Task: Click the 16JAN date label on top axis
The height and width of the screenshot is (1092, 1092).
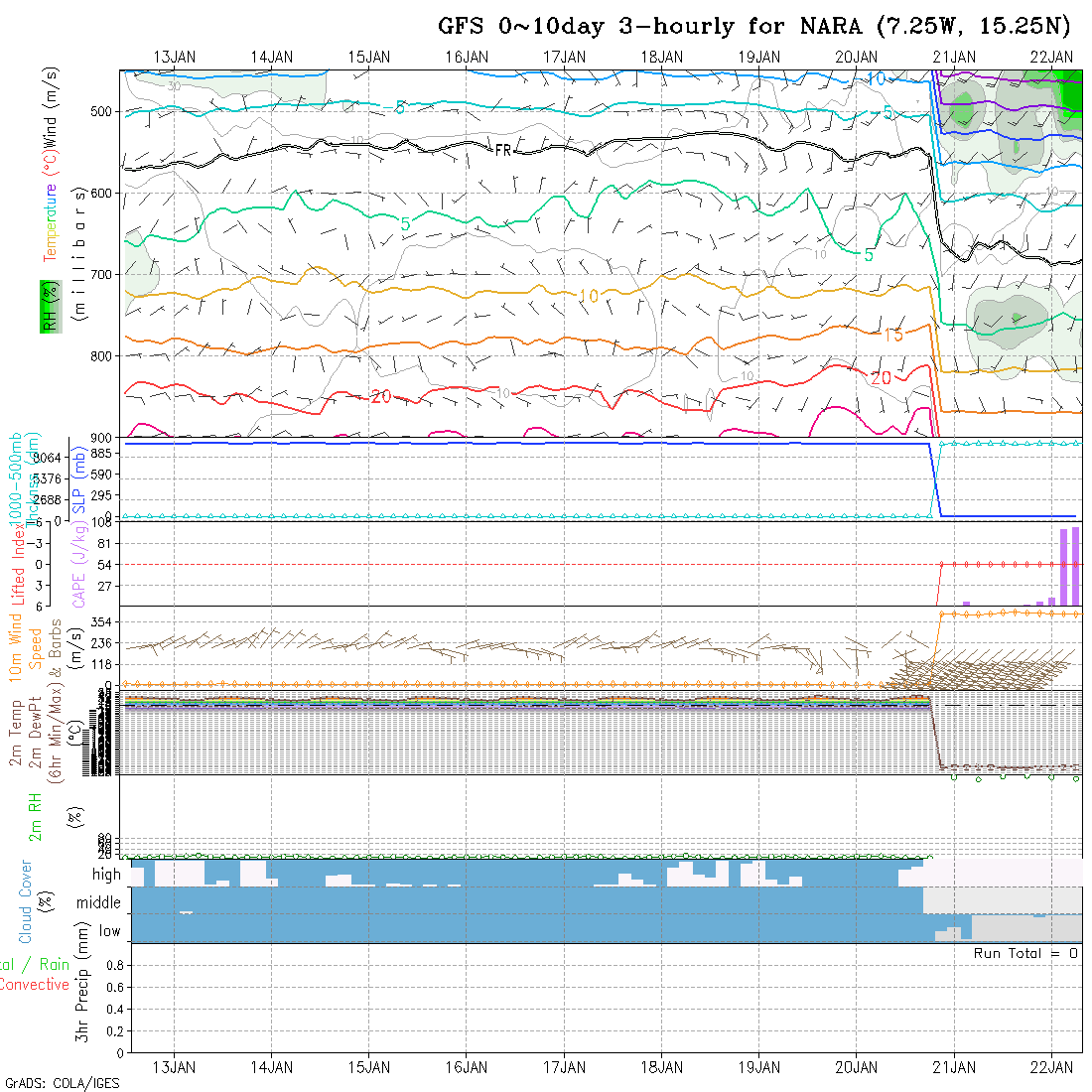Action: [467, 57]
